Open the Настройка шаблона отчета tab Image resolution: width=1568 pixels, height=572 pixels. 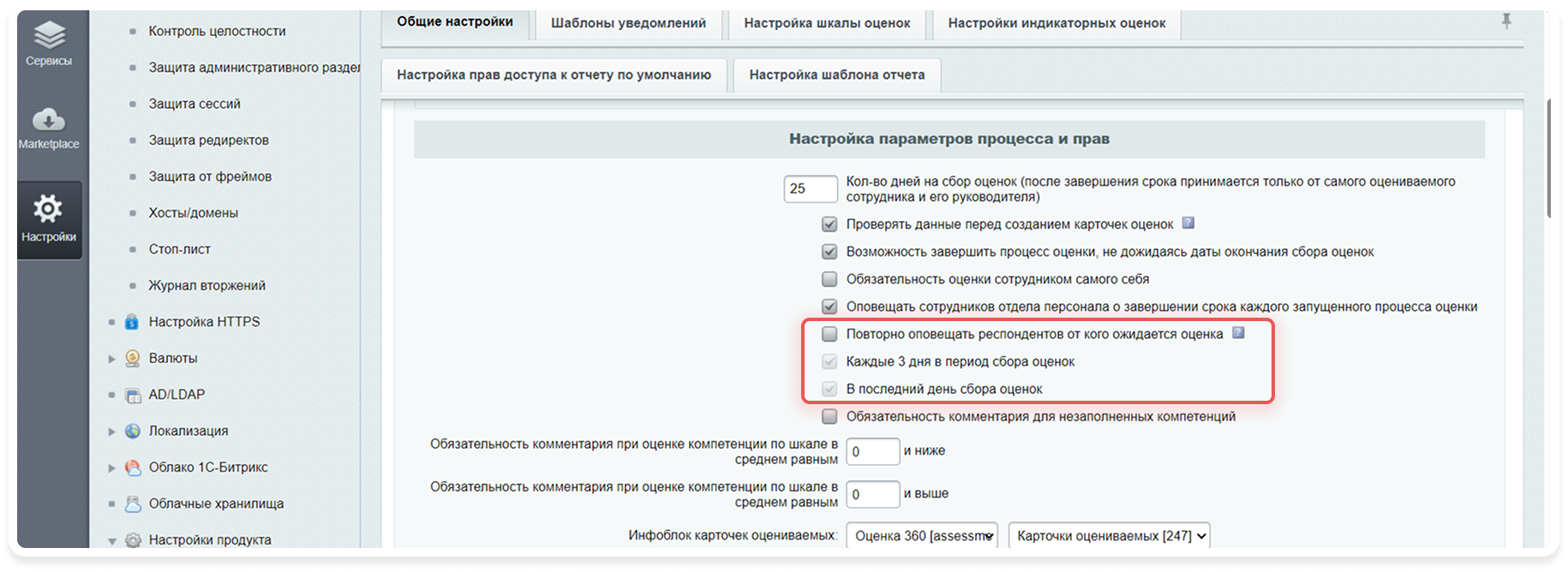pyautogui.click(x=837, y=74)
